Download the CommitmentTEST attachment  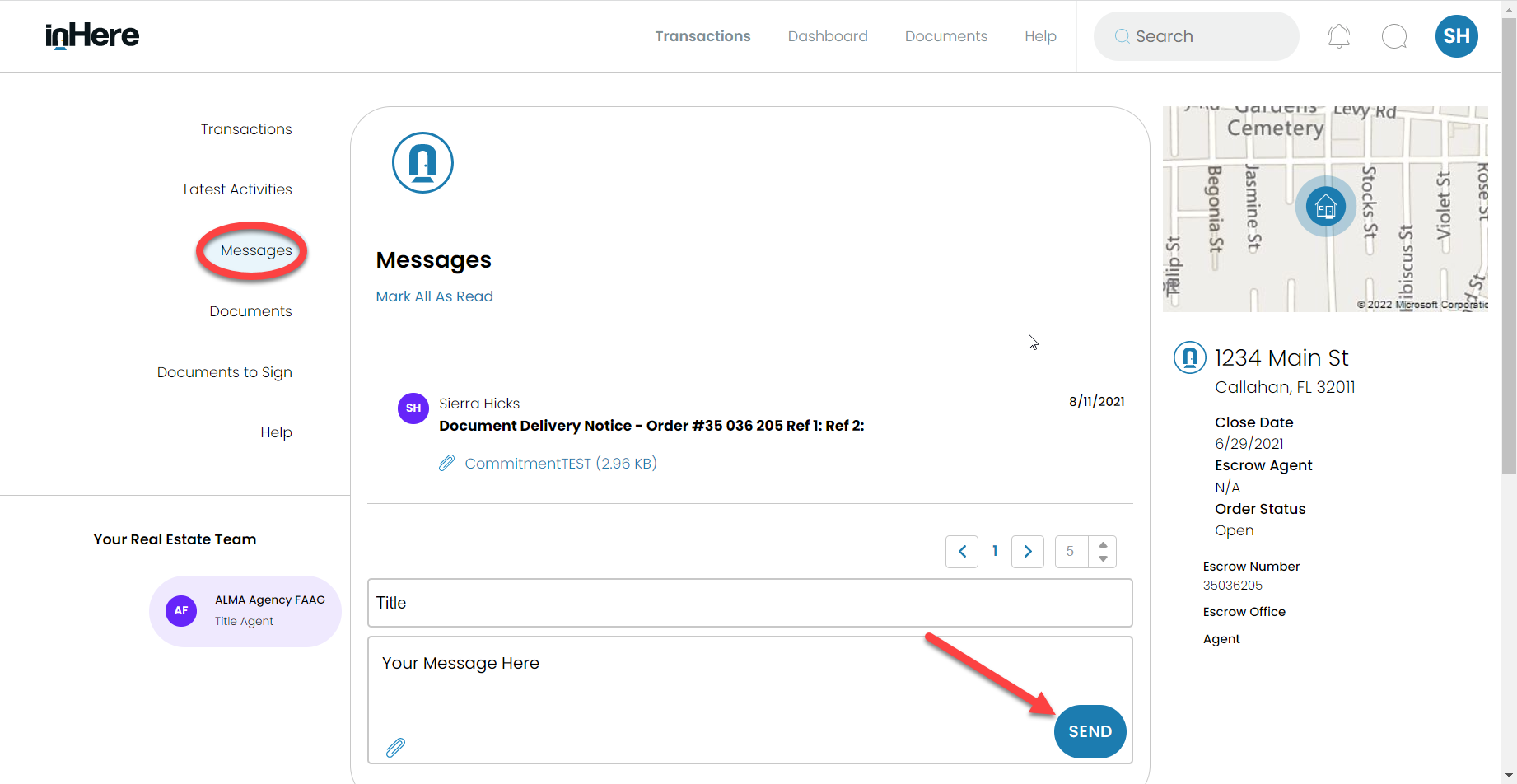561,463
